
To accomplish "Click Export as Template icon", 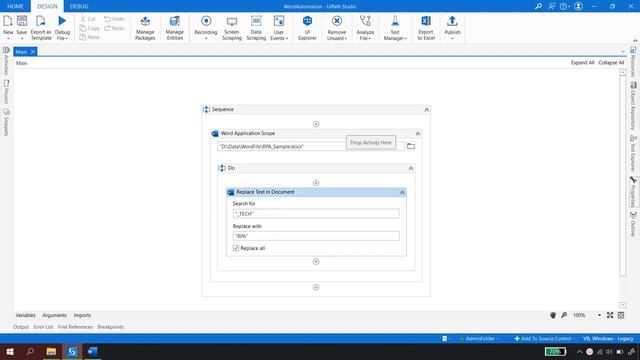I will [x=41, y=21].
